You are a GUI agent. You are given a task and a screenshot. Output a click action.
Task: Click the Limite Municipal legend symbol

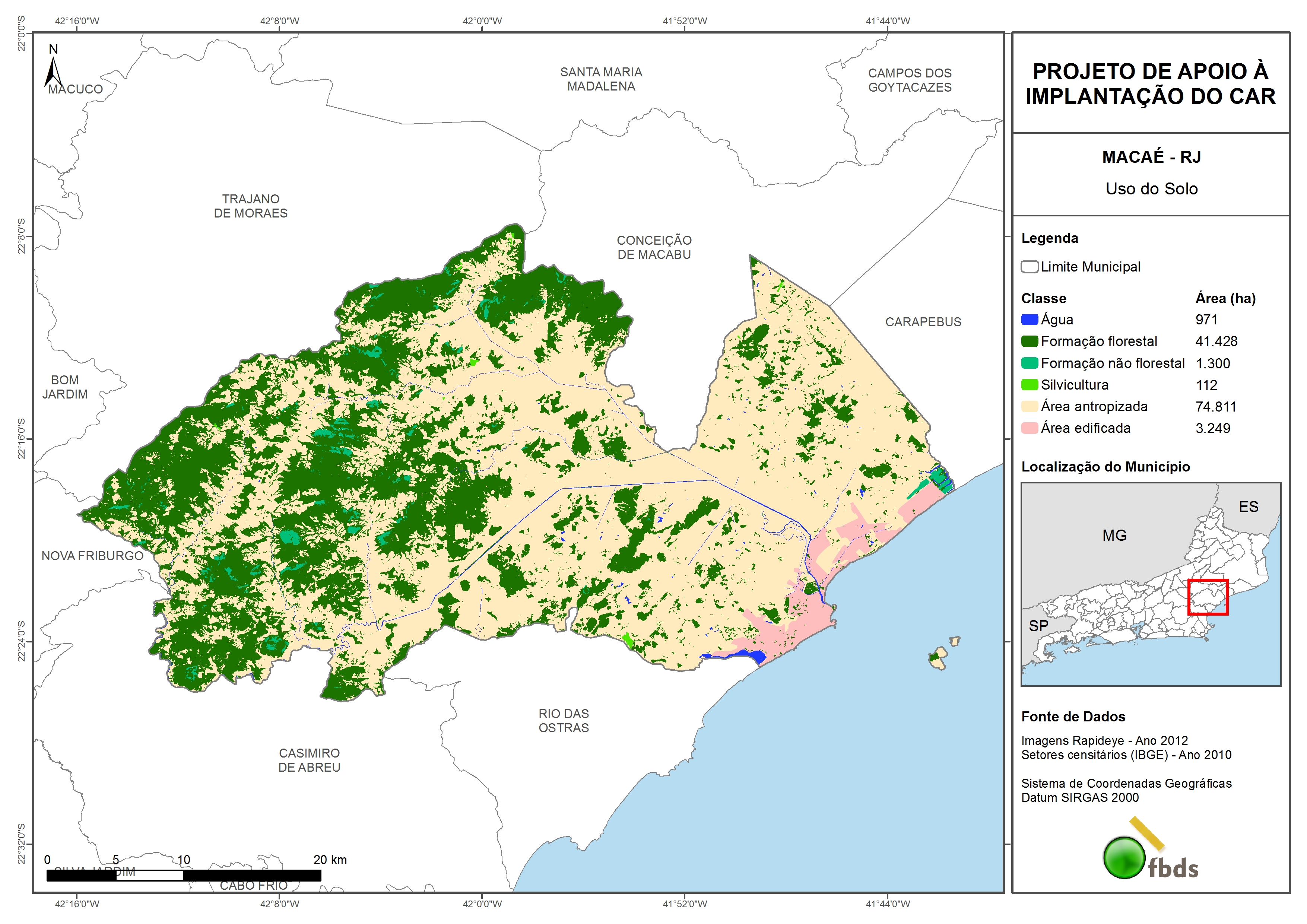coord(1029,267)
